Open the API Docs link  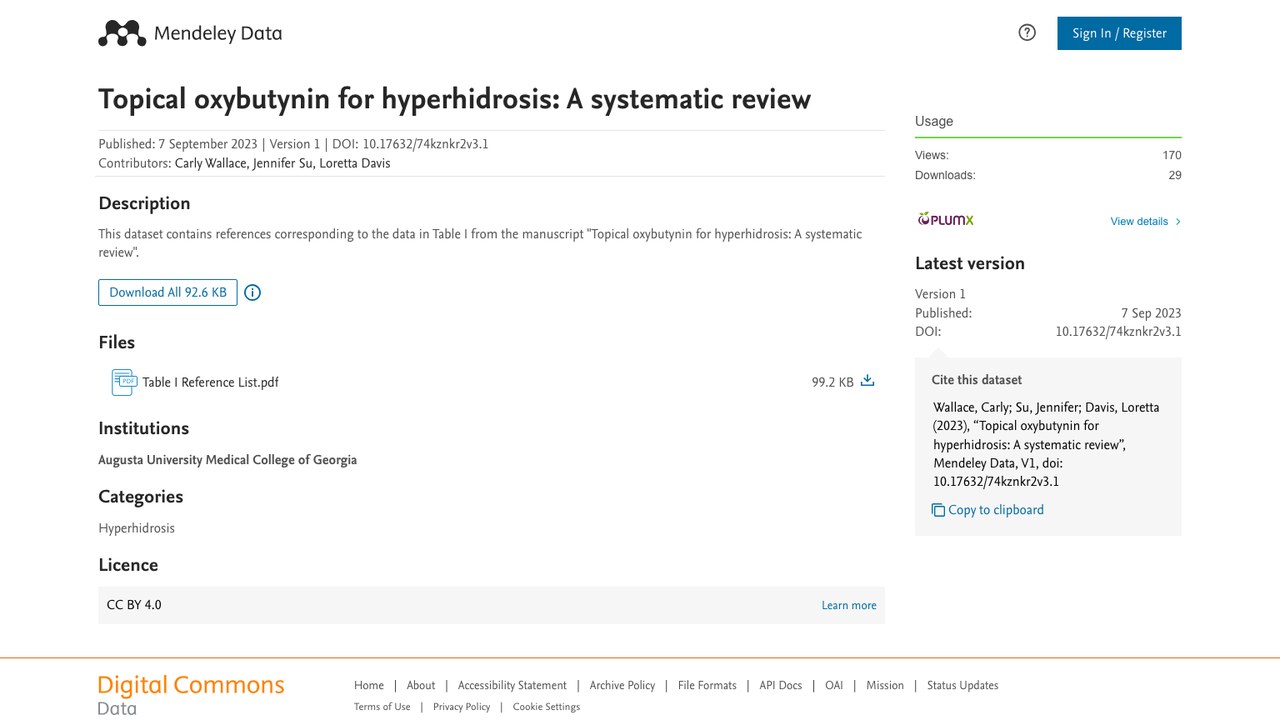click(781, 685)
